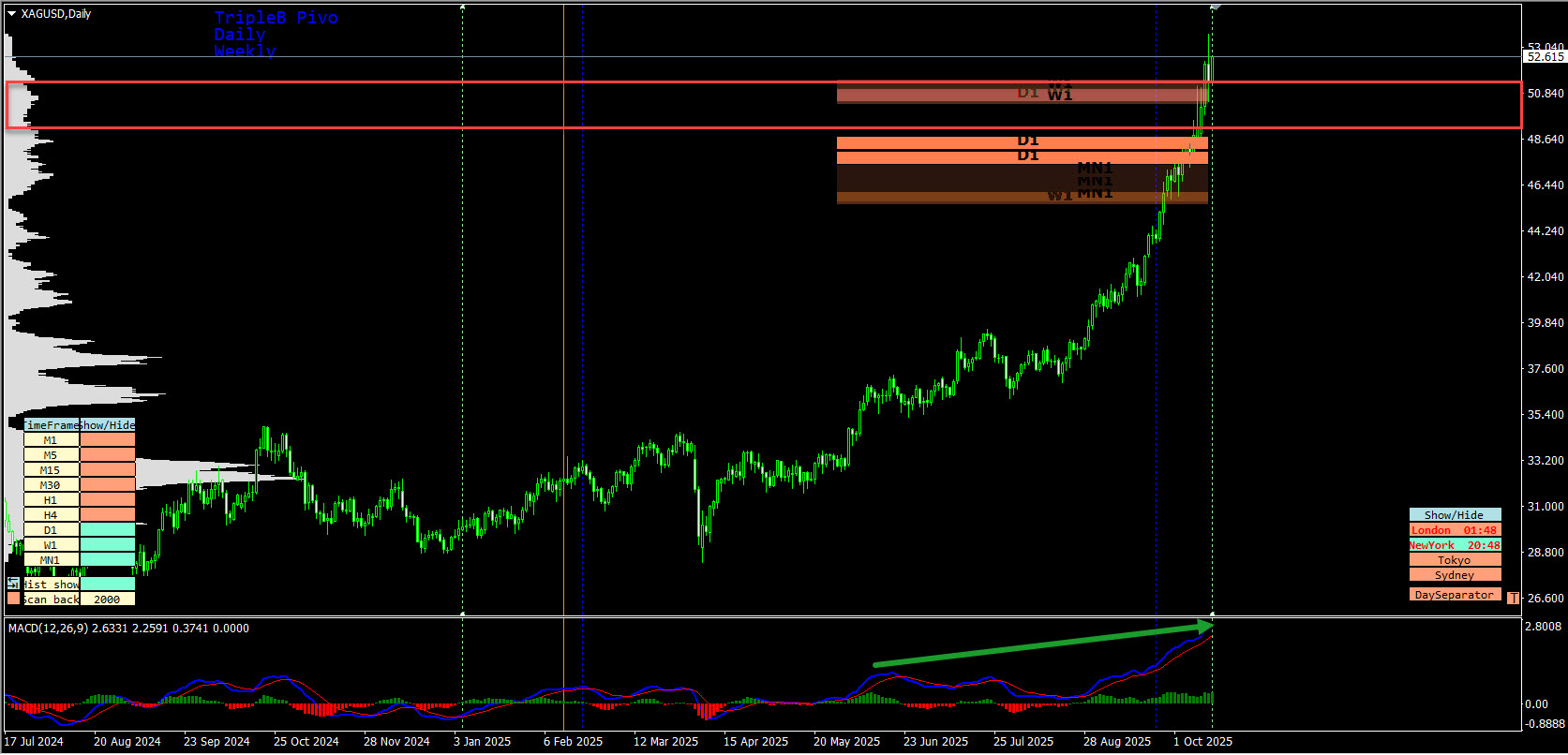Toggle the D1 timeframe show/hide cell
The image size is (1568, 755).
tap(107, 530)
